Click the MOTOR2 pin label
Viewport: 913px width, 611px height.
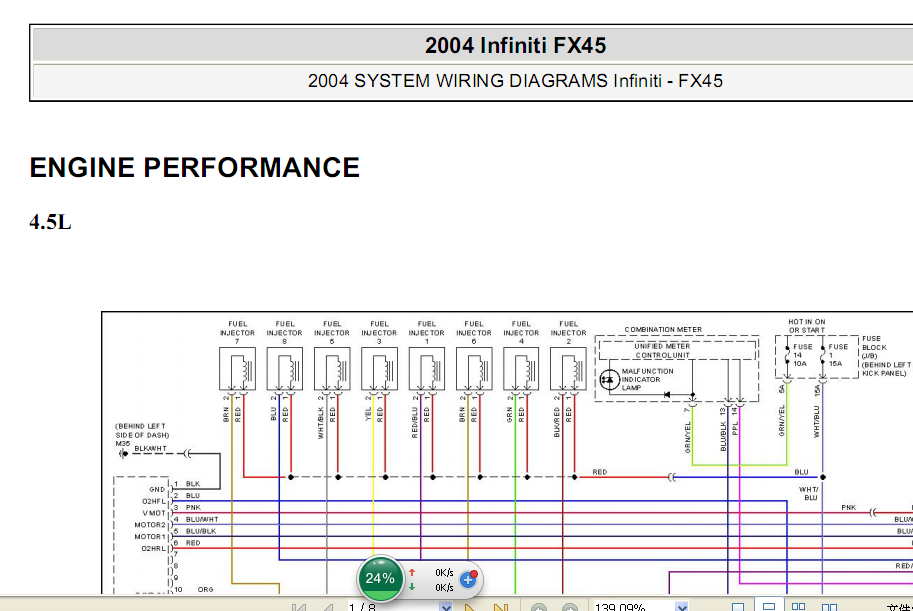pyautogui.click(x=150, y=525)
